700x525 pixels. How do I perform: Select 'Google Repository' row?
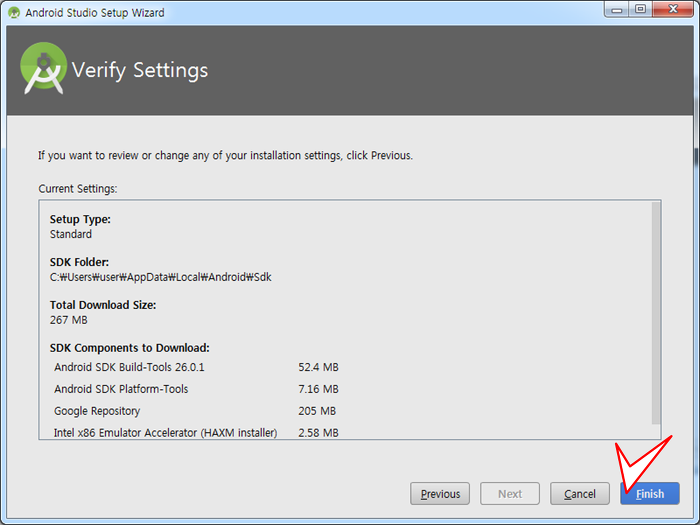click(x=195, y=411)
